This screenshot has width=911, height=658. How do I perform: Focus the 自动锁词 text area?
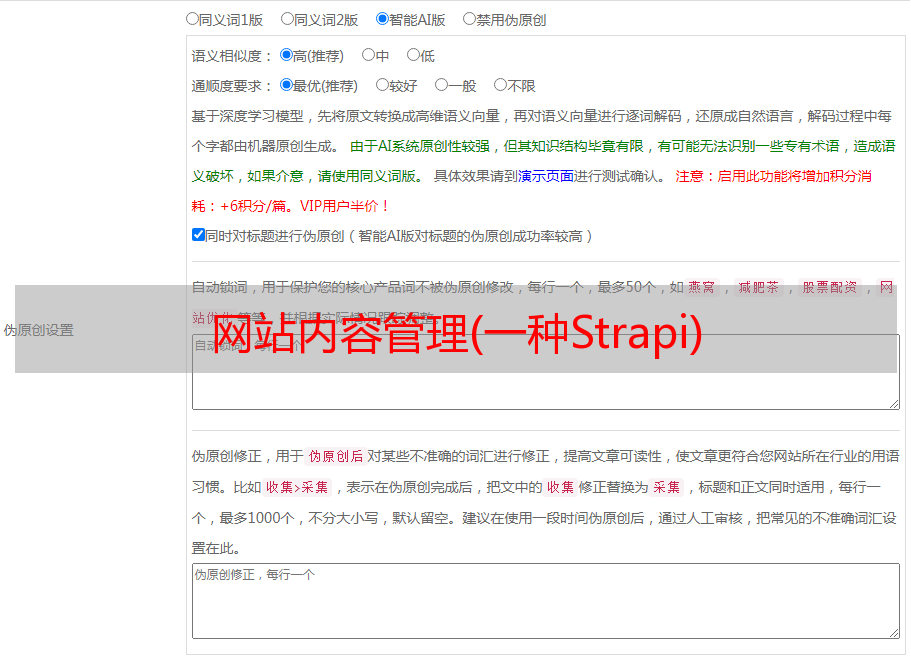pos(546,372)
